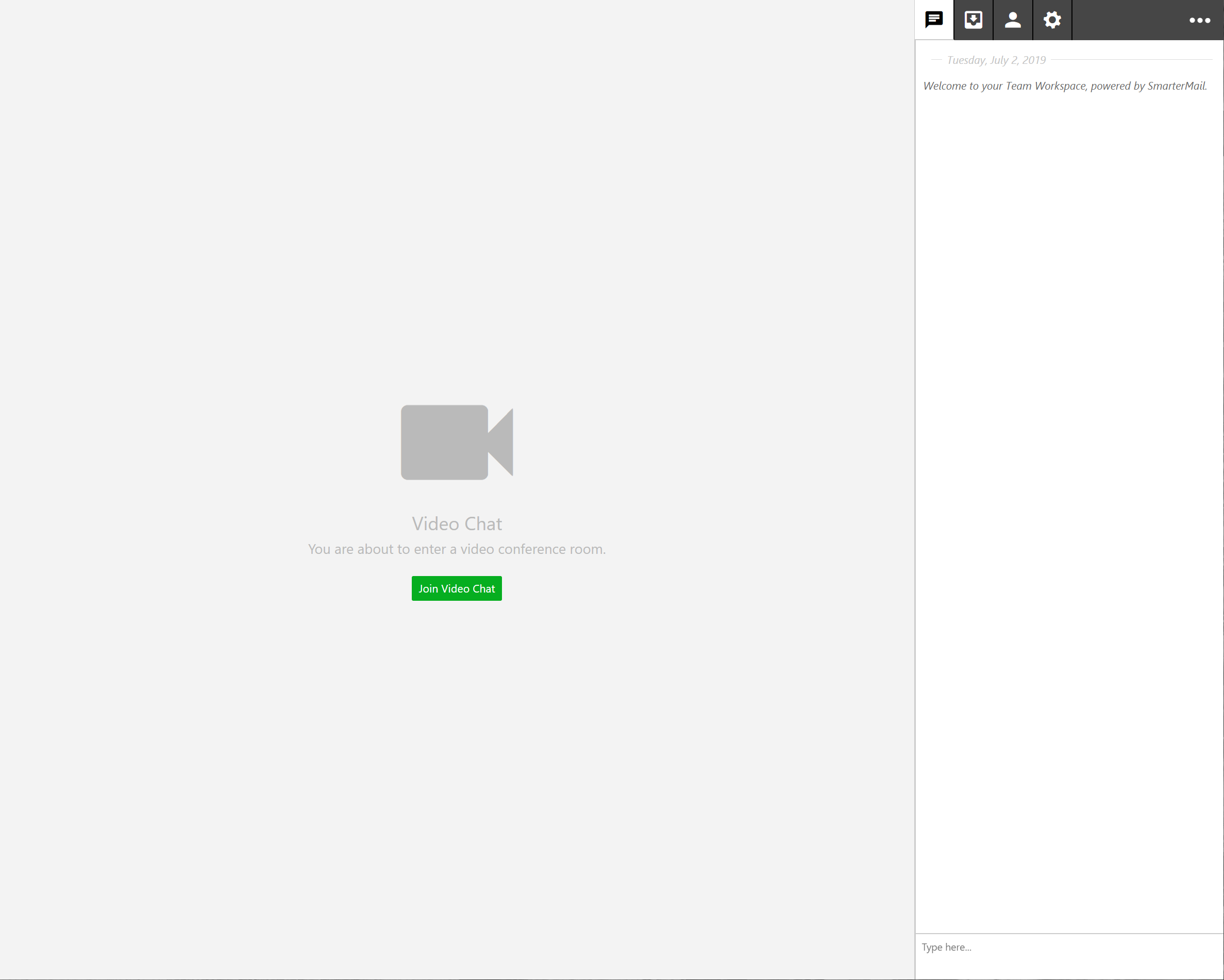Click the 'Tuesday, July 2, 2019' date separator
Screen dimensions: 1224x980
[x=996, y=60]
